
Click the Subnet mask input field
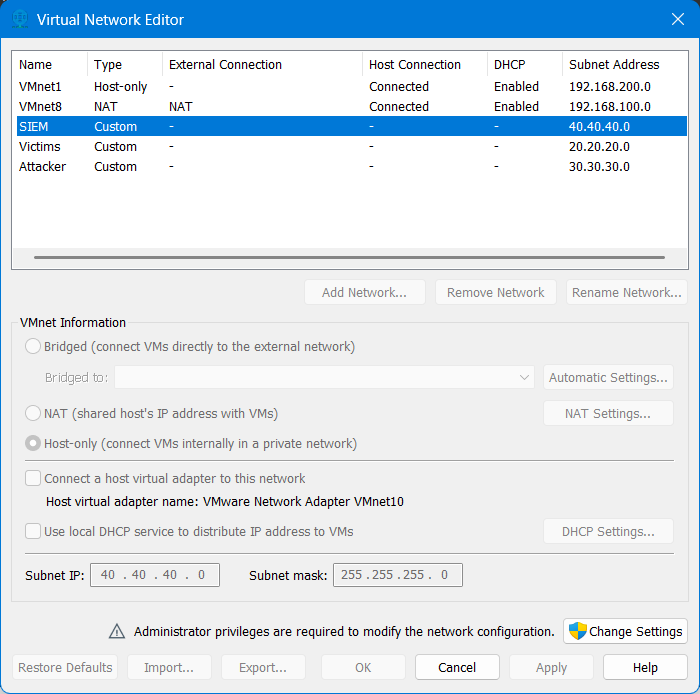[x=397, y=575]
